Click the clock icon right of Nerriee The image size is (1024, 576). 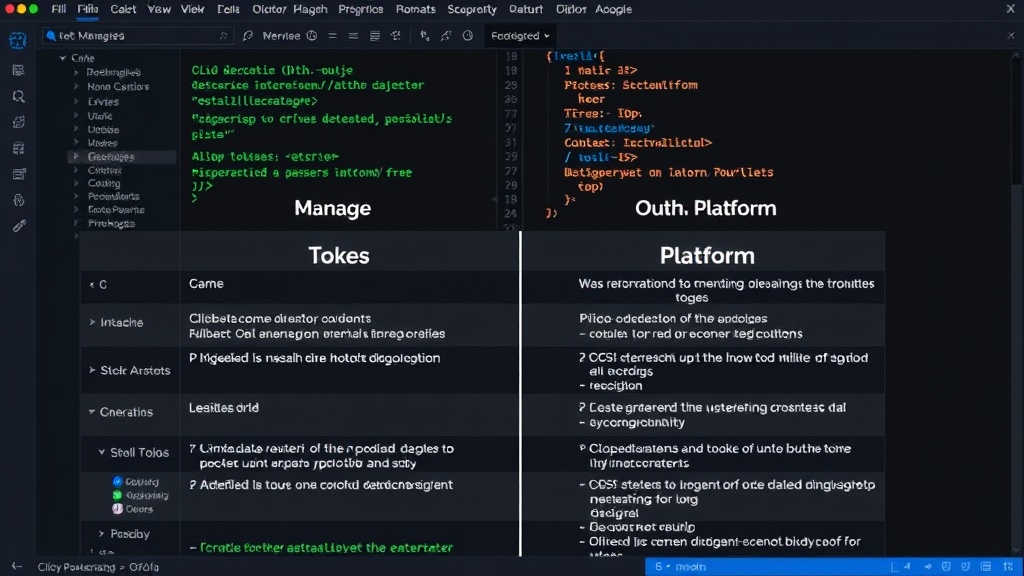pyautogui.click(x=312, y=36)
